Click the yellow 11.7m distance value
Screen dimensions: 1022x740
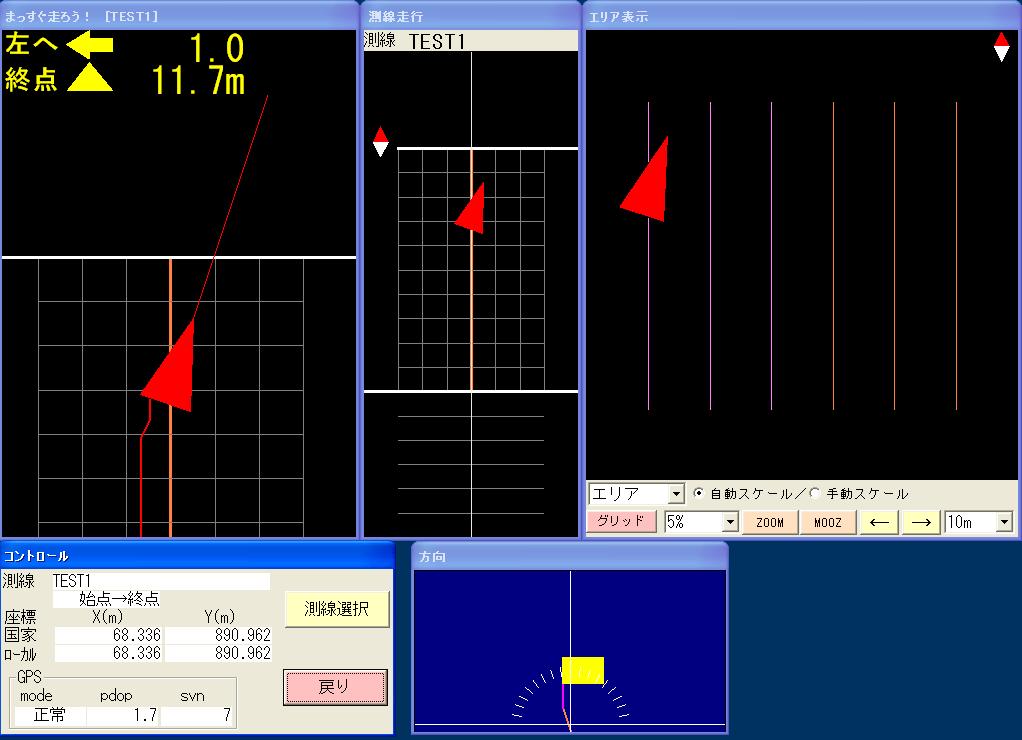(199, 80)
